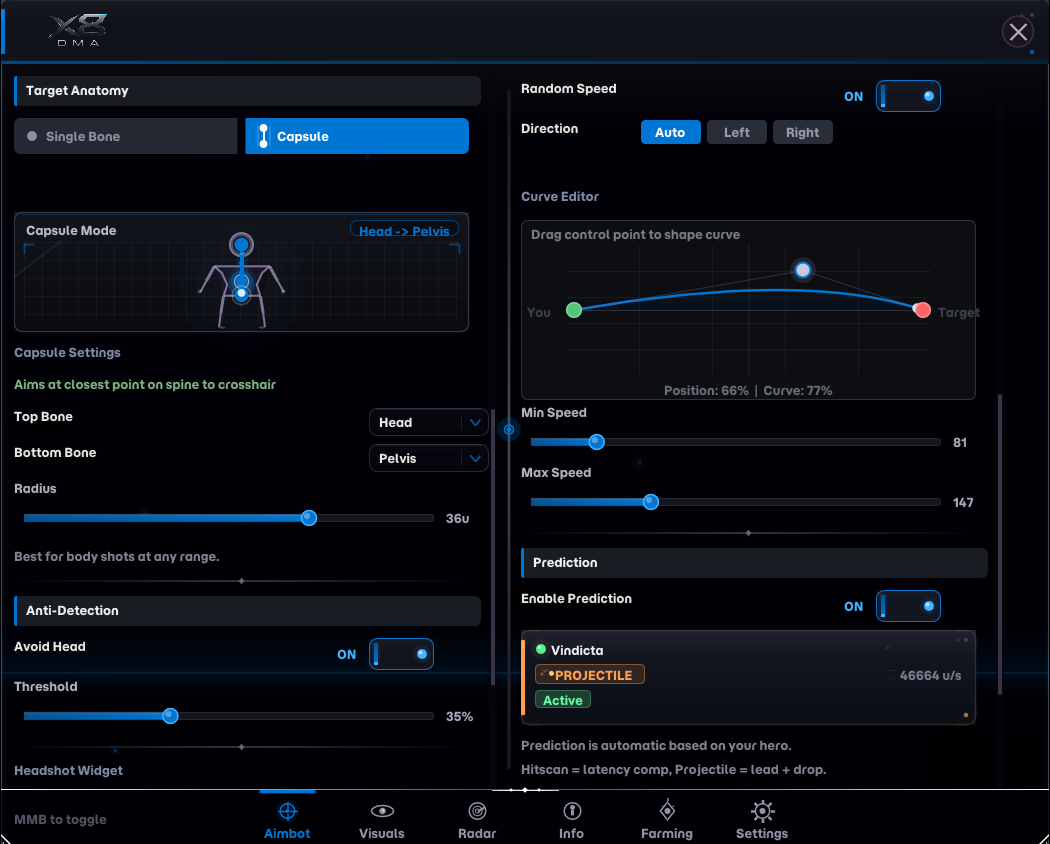Disable the Enable Prediction switch
Viewport: 1050px width, 844px height.
tap(908, 606)
